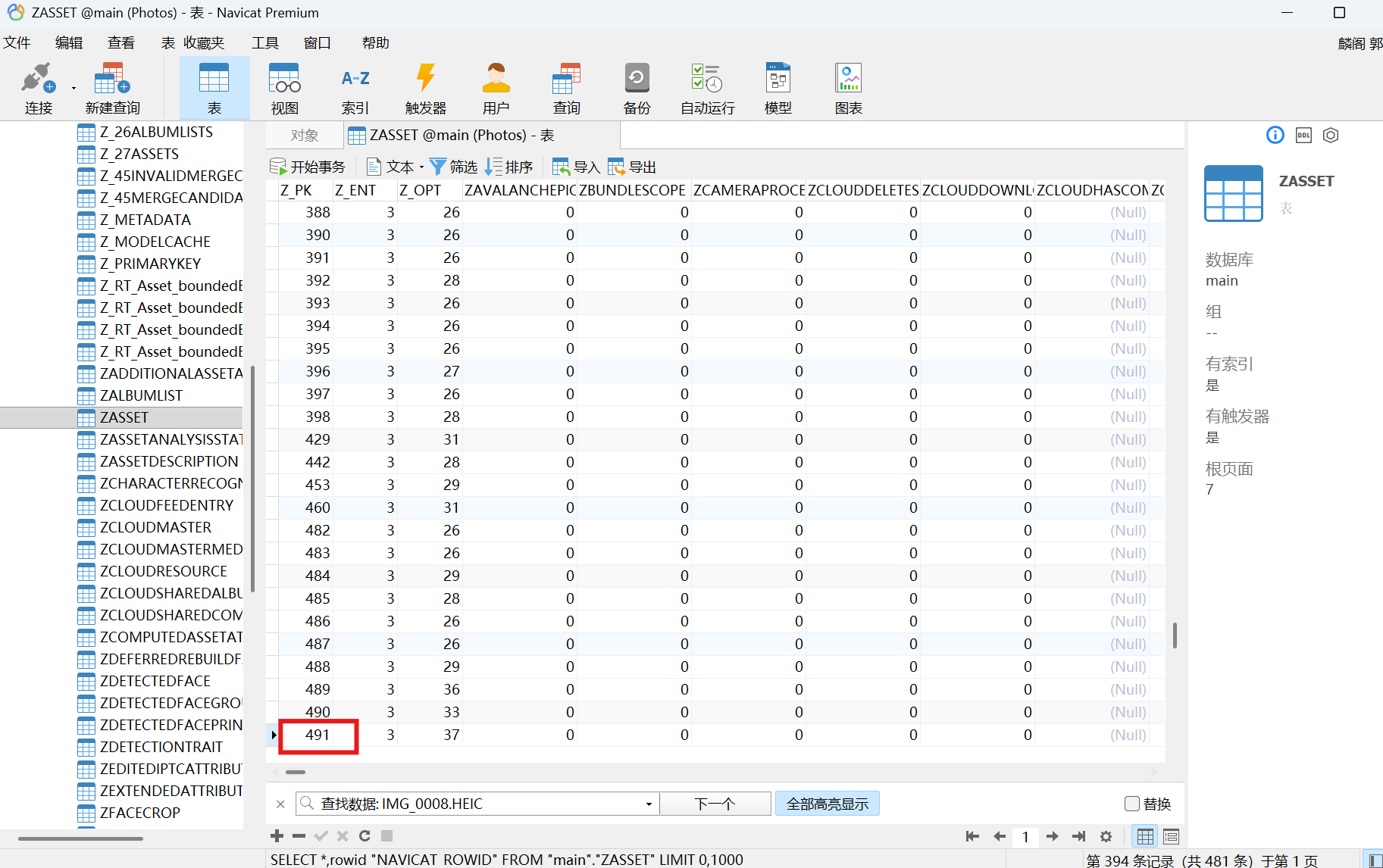
Task: Enable the Replace (替换) checkbox
Action: point(1132,804)
